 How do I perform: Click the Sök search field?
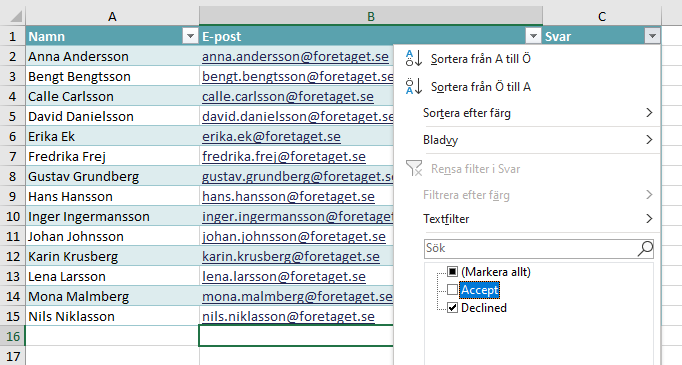(x=531, y=248)
